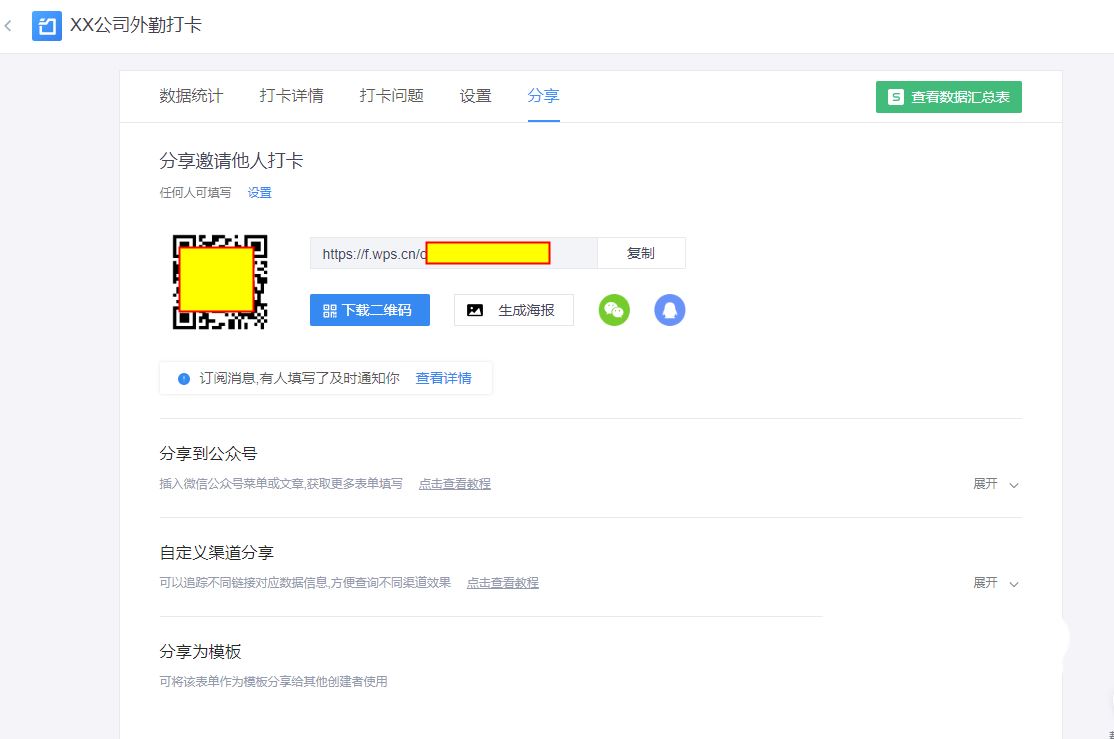The height and width of the screenshot is (739, 1114).
Task: Expand the 分享到公众号 section
Action: tap(995, 484)
